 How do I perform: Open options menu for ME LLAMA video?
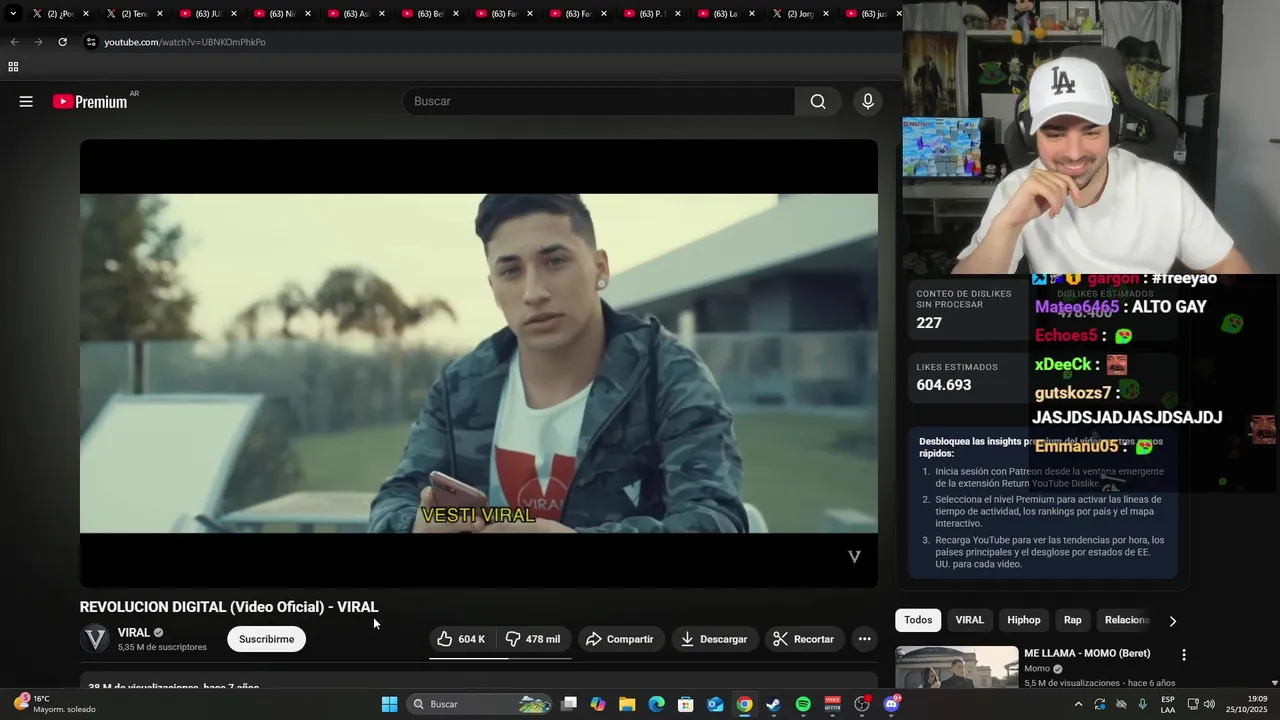[1184, 655]
